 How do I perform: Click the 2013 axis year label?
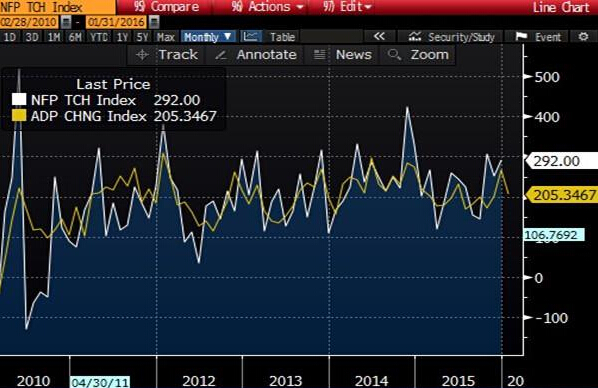[286, 381]
